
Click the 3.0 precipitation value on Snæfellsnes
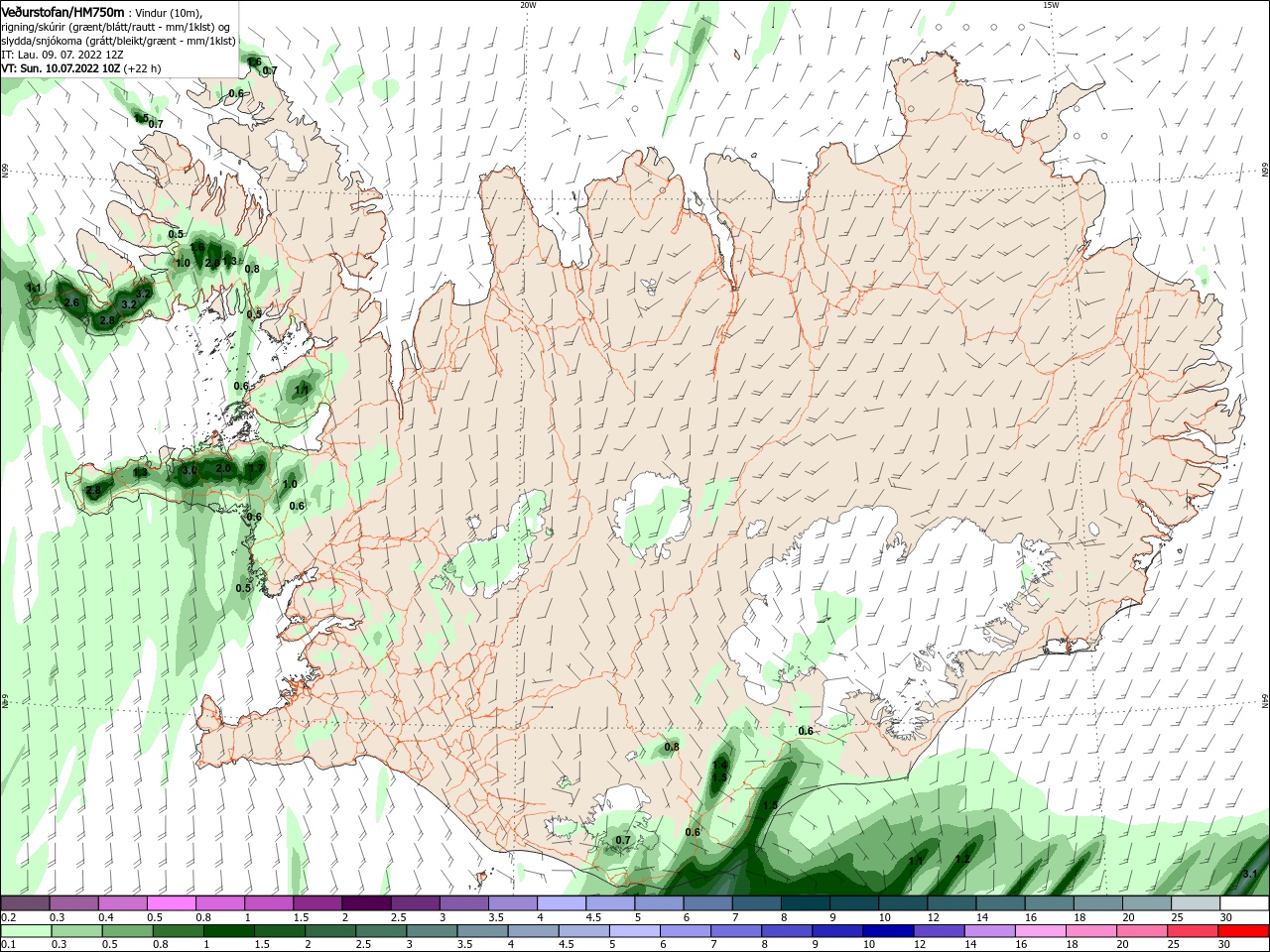click(x=190, y=469)
